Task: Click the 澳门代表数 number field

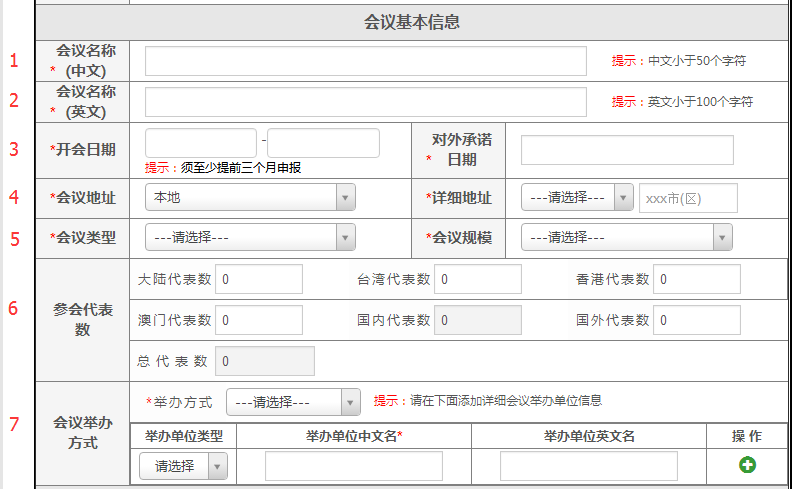Action: click(x=258, y=320)
